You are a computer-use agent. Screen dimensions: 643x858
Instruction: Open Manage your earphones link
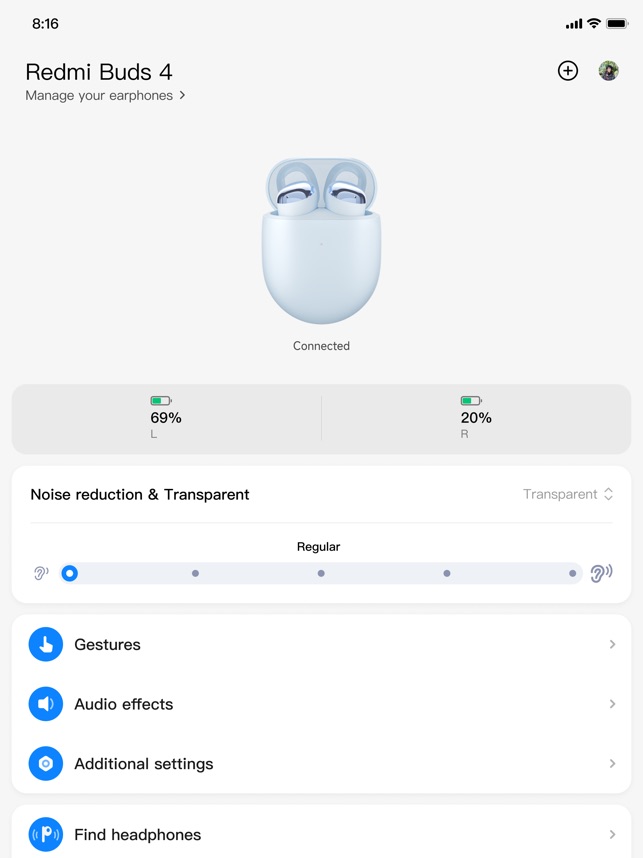point(105,95)
